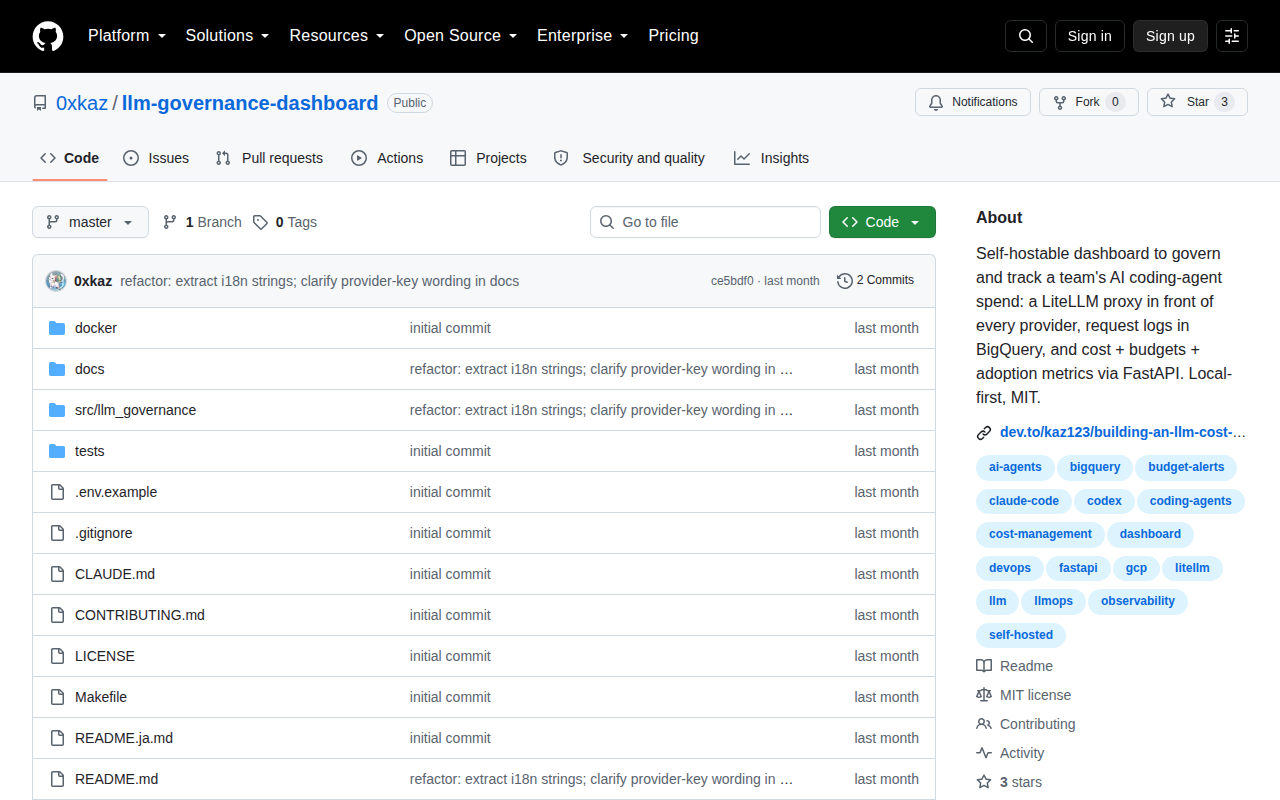Click the Makefile file icon
This screenshot has width=1280, height=800.
click(x=57, y=697)
